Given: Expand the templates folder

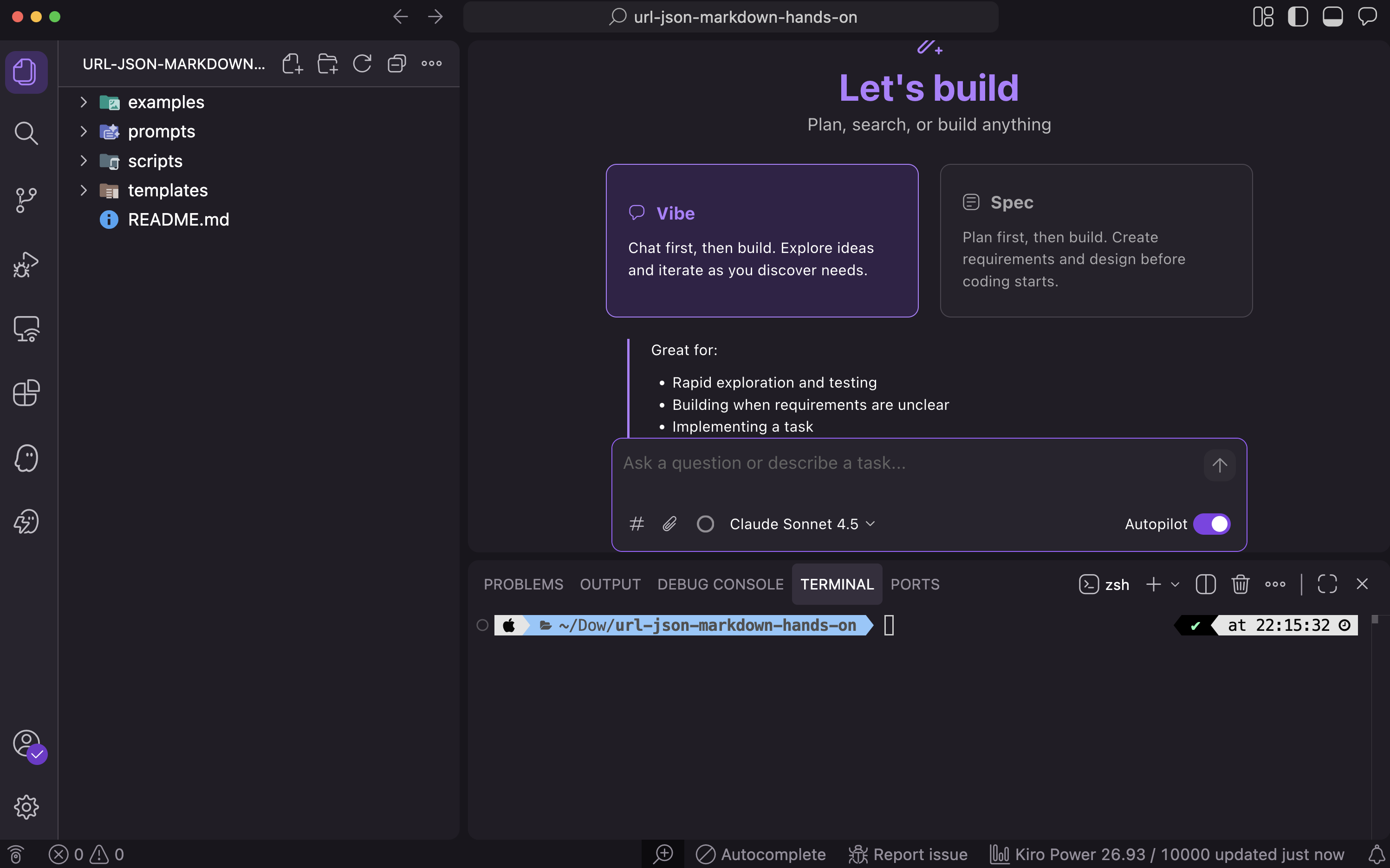Looking at the screenshot, I should click(83, 190).
